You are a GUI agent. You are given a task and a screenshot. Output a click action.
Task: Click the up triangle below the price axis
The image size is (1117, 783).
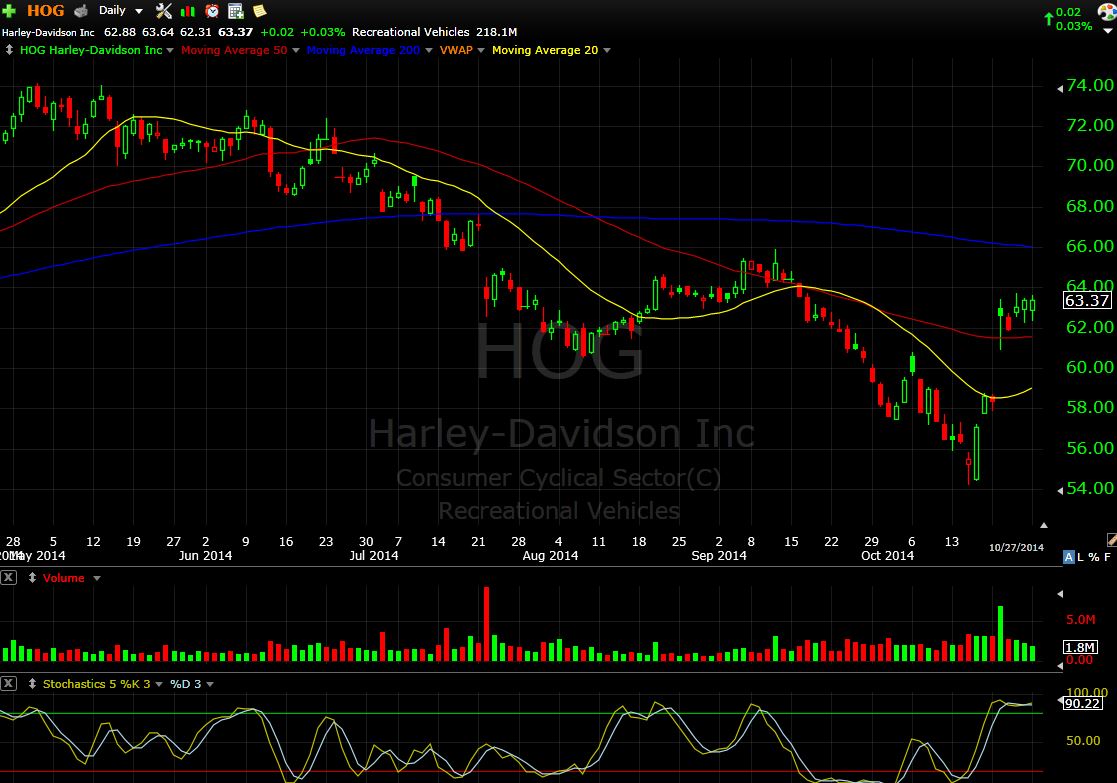1044,525
